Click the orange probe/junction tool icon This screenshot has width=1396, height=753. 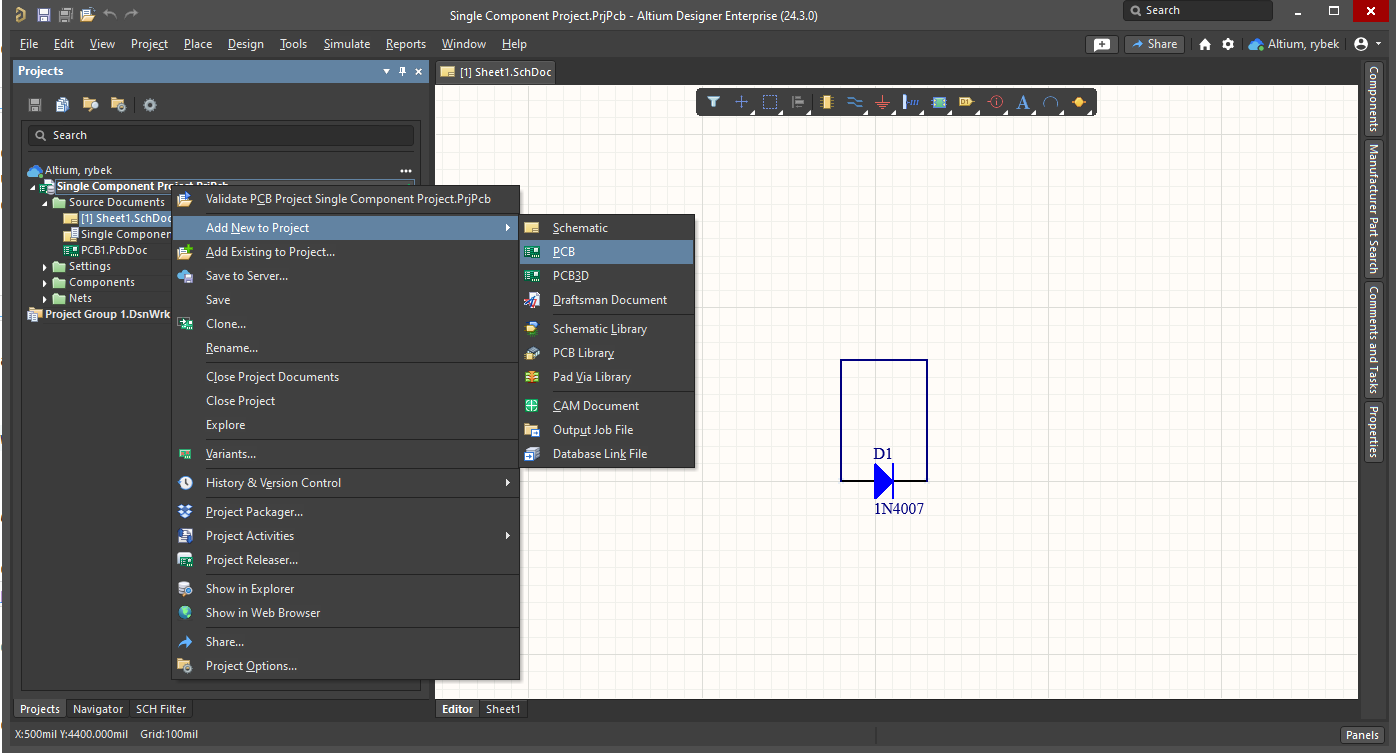[1079, 102]
